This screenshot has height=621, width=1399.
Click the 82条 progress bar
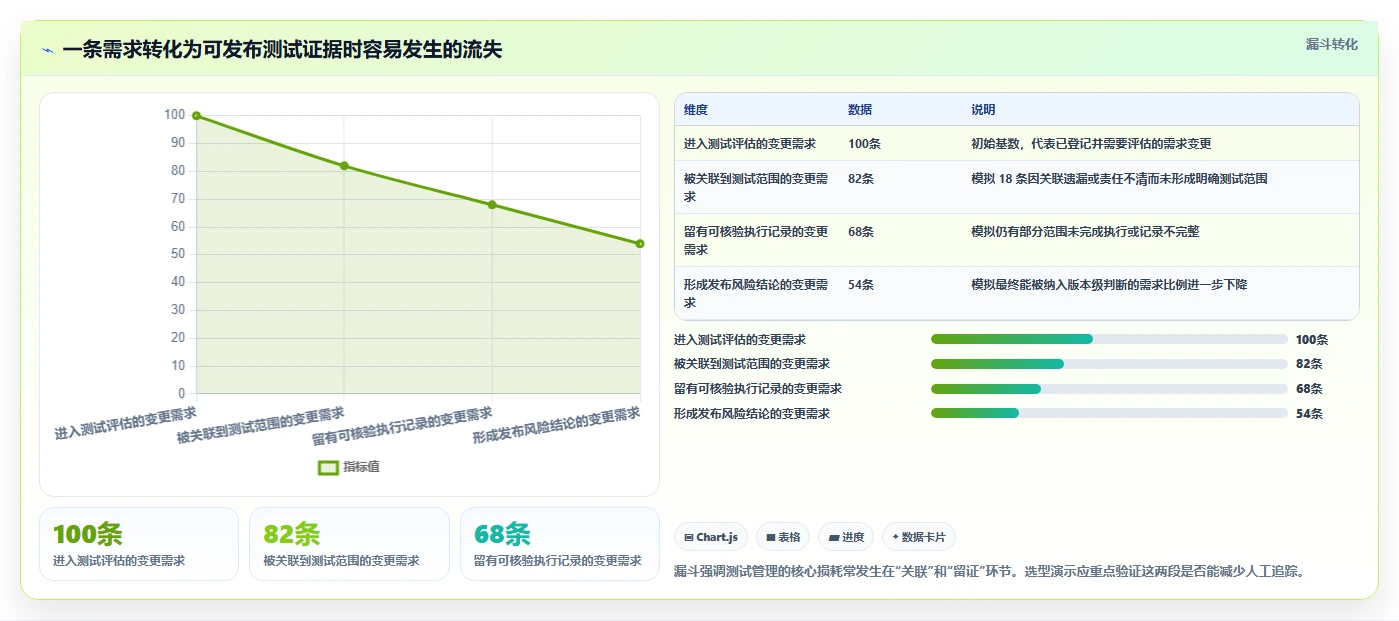1109,364
